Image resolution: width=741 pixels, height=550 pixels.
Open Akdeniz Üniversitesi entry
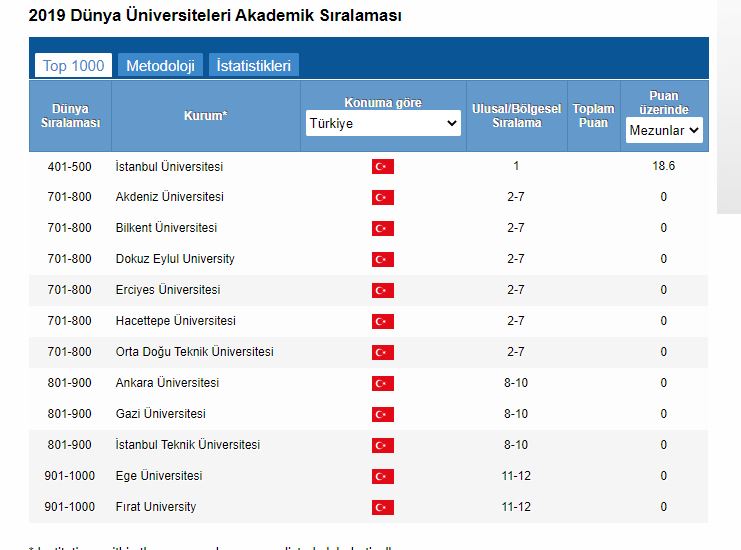coord(170,197)
